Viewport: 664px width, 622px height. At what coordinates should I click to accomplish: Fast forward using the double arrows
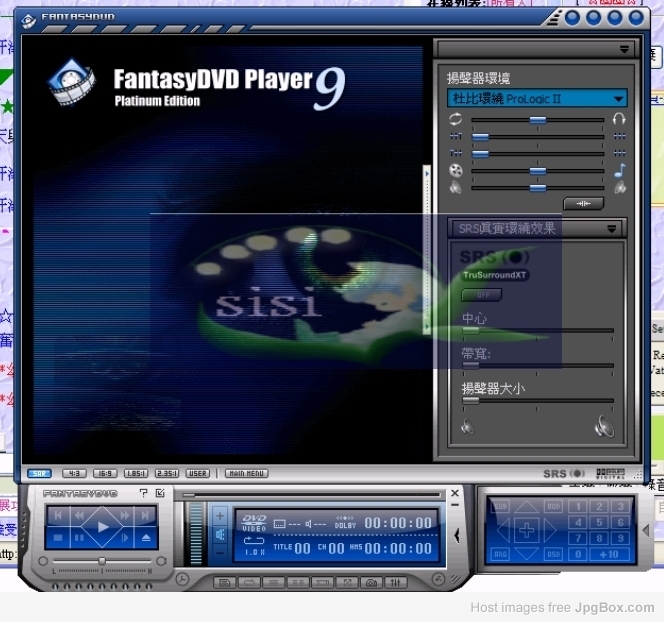[124, 515]
